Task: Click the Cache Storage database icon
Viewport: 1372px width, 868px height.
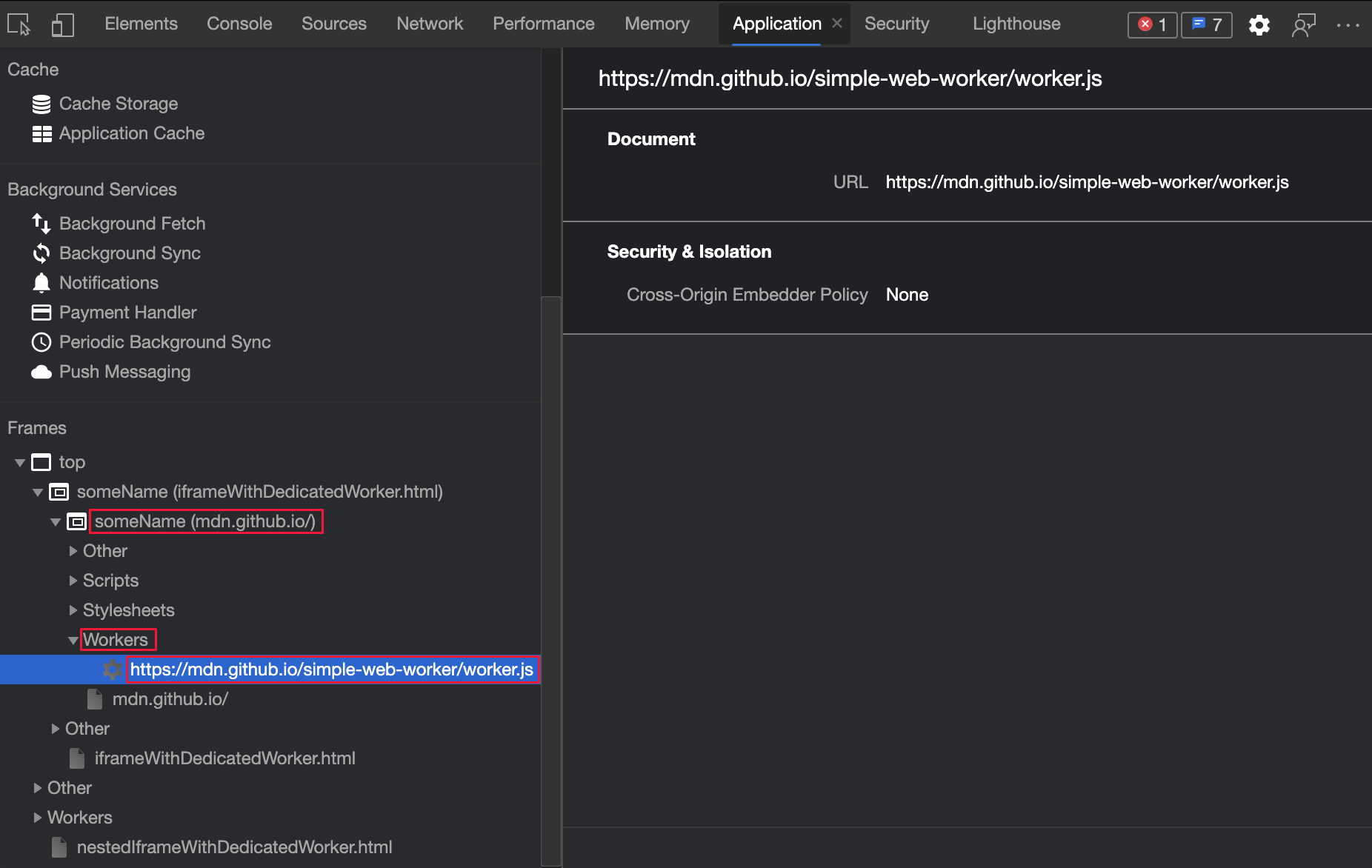Action: (41, 104)
